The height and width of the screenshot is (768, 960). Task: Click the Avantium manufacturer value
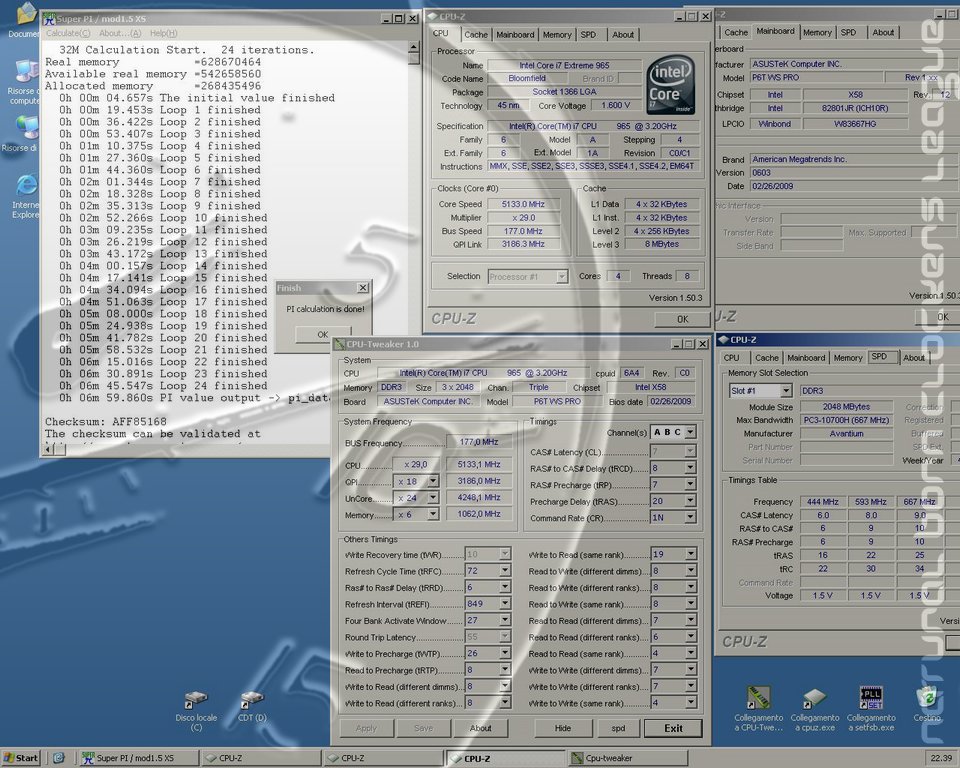(846, 434)
